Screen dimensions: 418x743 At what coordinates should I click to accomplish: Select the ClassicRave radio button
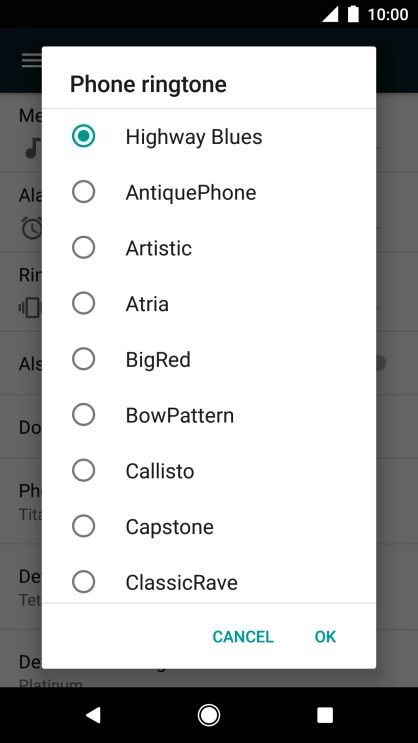pos(83,582)
